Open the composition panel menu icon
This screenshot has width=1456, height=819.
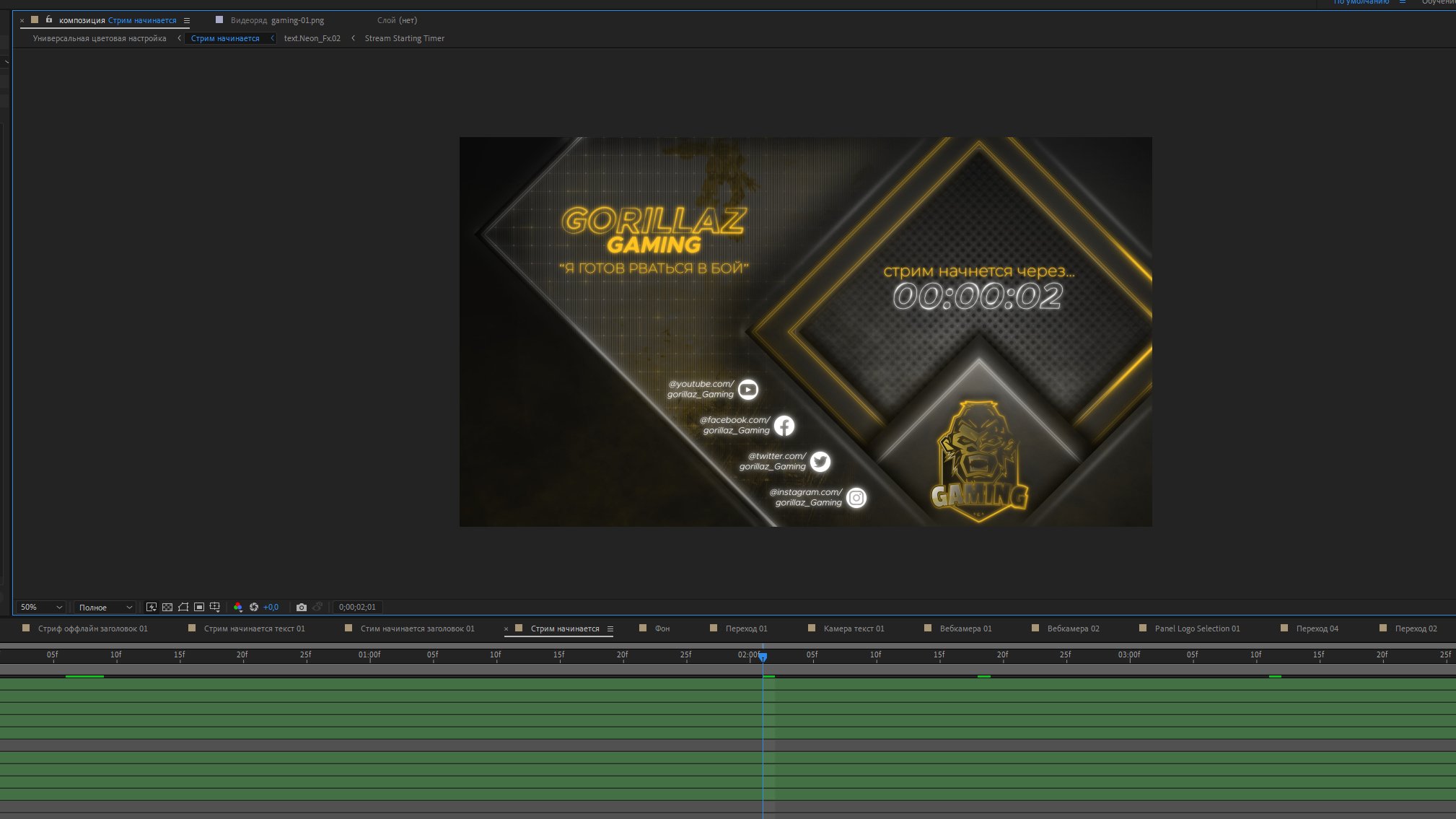tap(187, 21)
